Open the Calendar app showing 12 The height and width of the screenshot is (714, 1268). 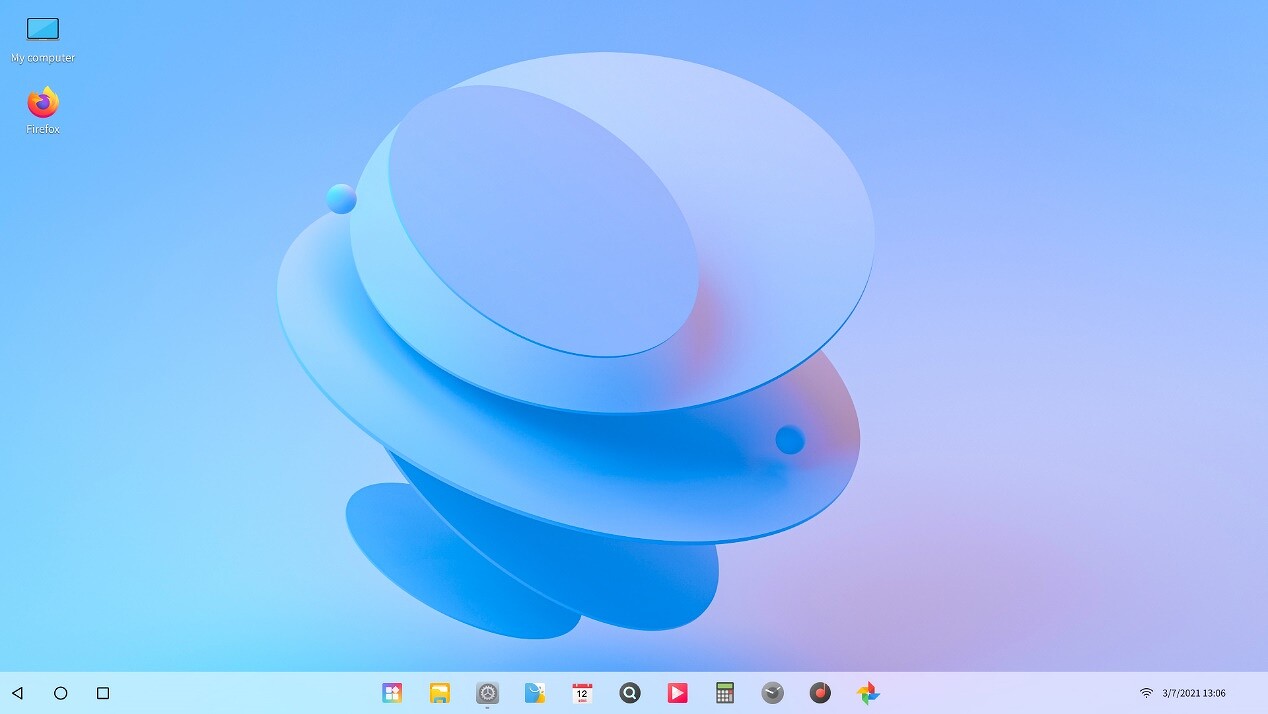[582, 693]
